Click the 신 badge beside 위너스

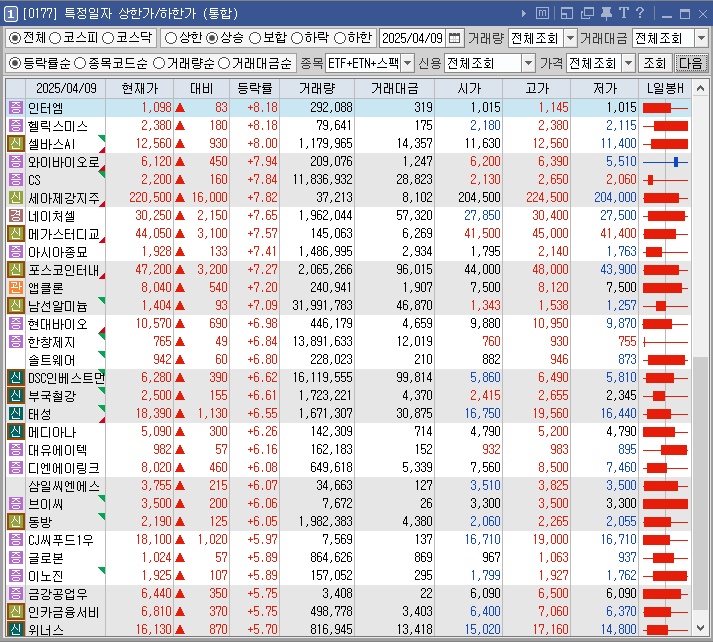pyautogui.click(x=15, y=630)
